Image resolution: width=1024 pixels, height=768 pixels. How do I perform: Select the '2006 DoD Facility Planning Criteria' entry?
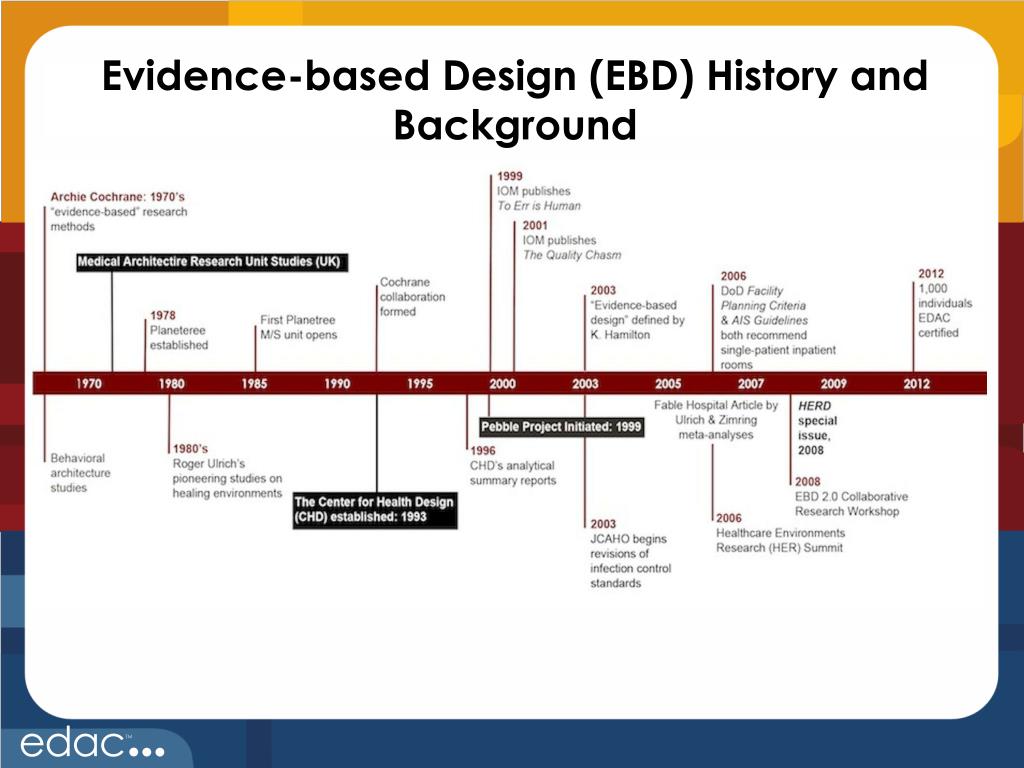click(x=778, y=320)
